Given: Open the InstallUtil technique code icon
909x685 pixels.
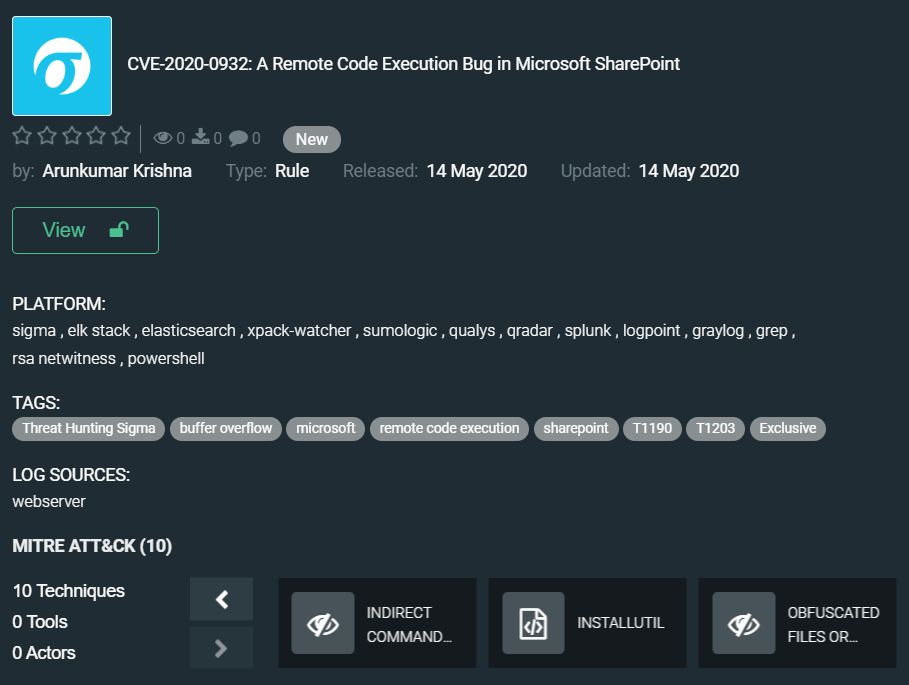Looking at the screenshot, I should pos(533,623).
